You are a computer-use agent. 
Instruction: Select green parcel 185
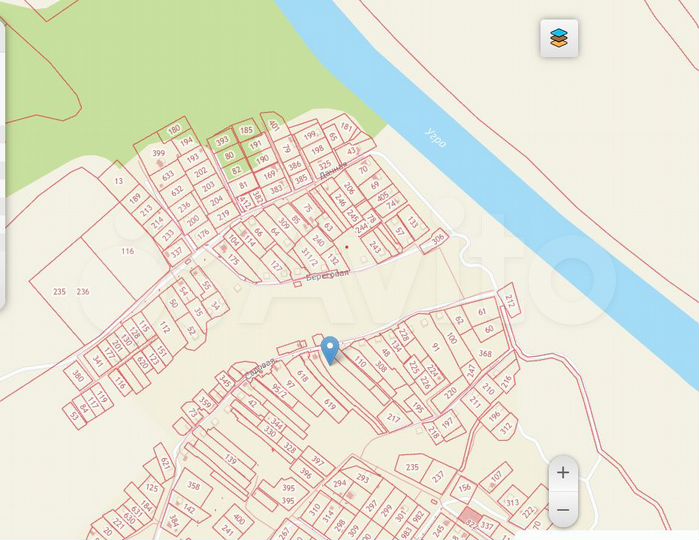[x=246, y=130]
